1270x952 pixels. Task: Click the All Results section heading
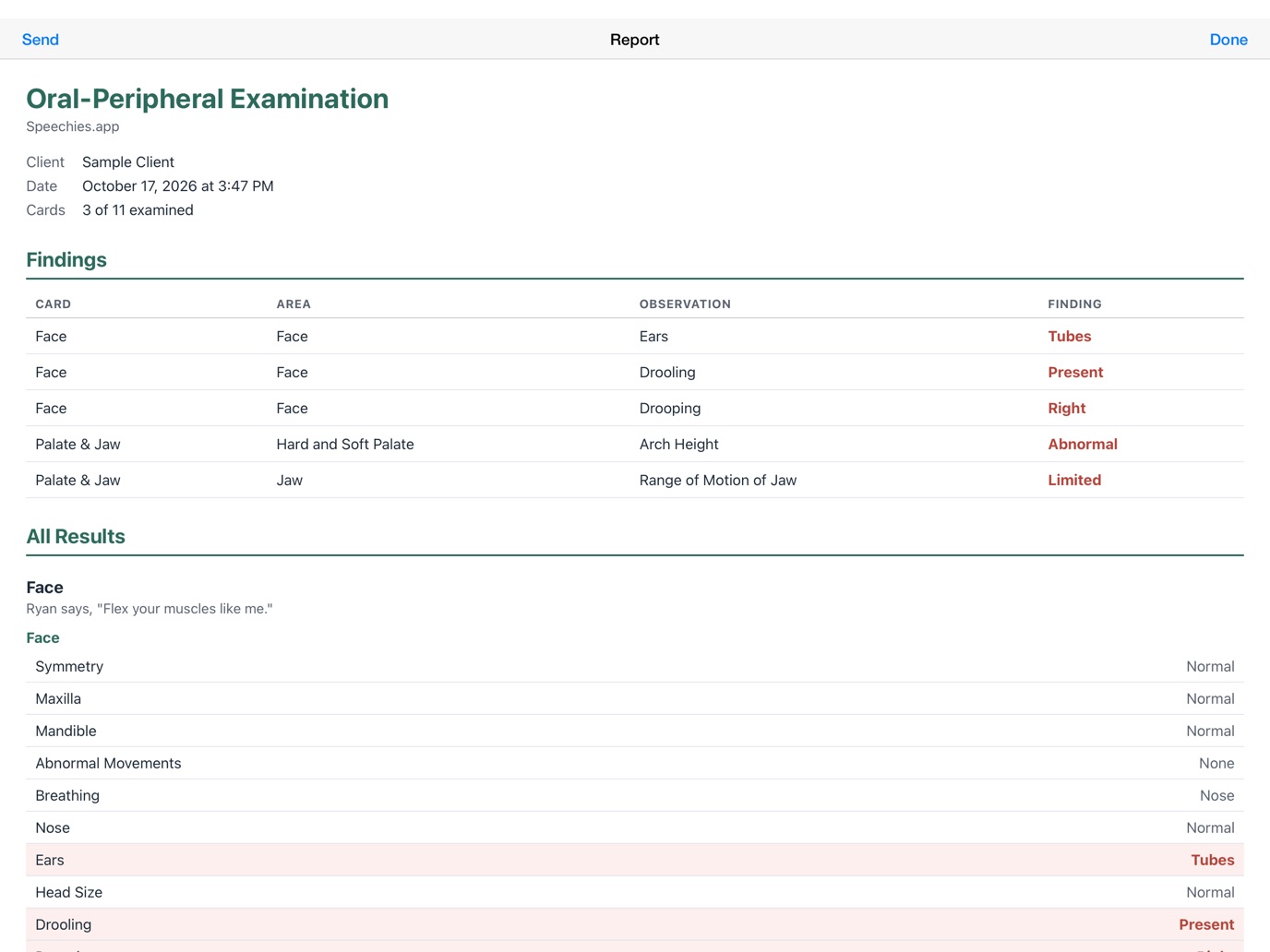76,537
